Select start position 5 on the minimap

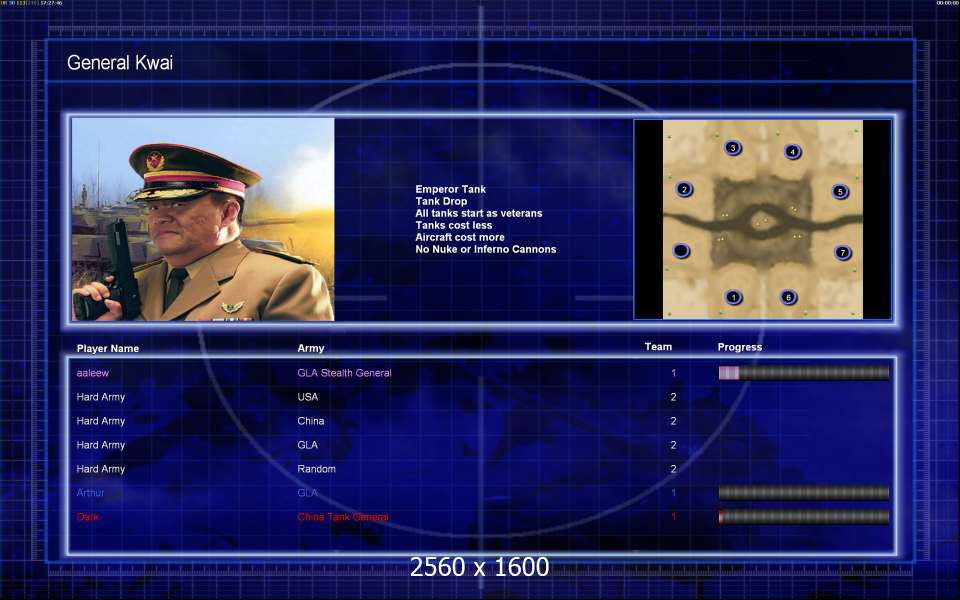tap(840, 192)
